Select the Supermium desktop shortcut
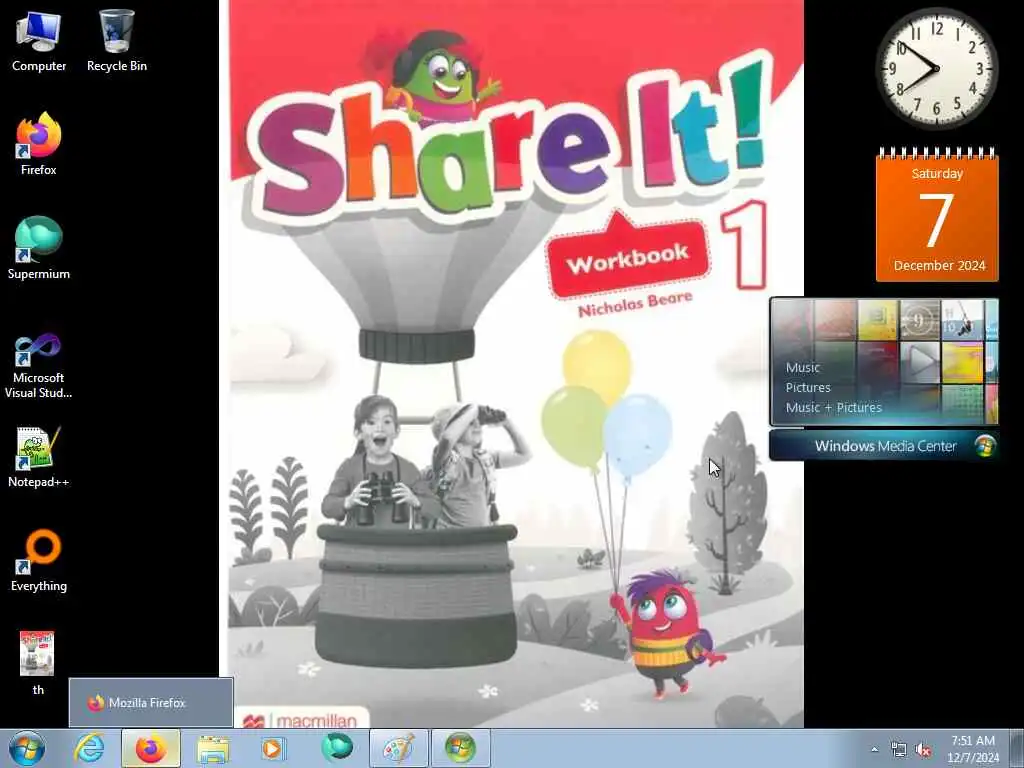1024x768 pixels. pos(39,248)
